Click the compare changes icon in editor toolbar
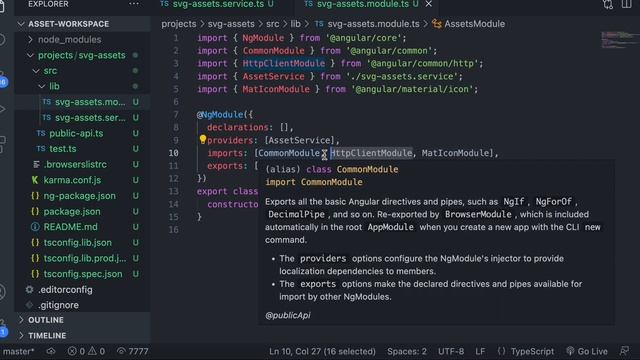 (608, 4)
